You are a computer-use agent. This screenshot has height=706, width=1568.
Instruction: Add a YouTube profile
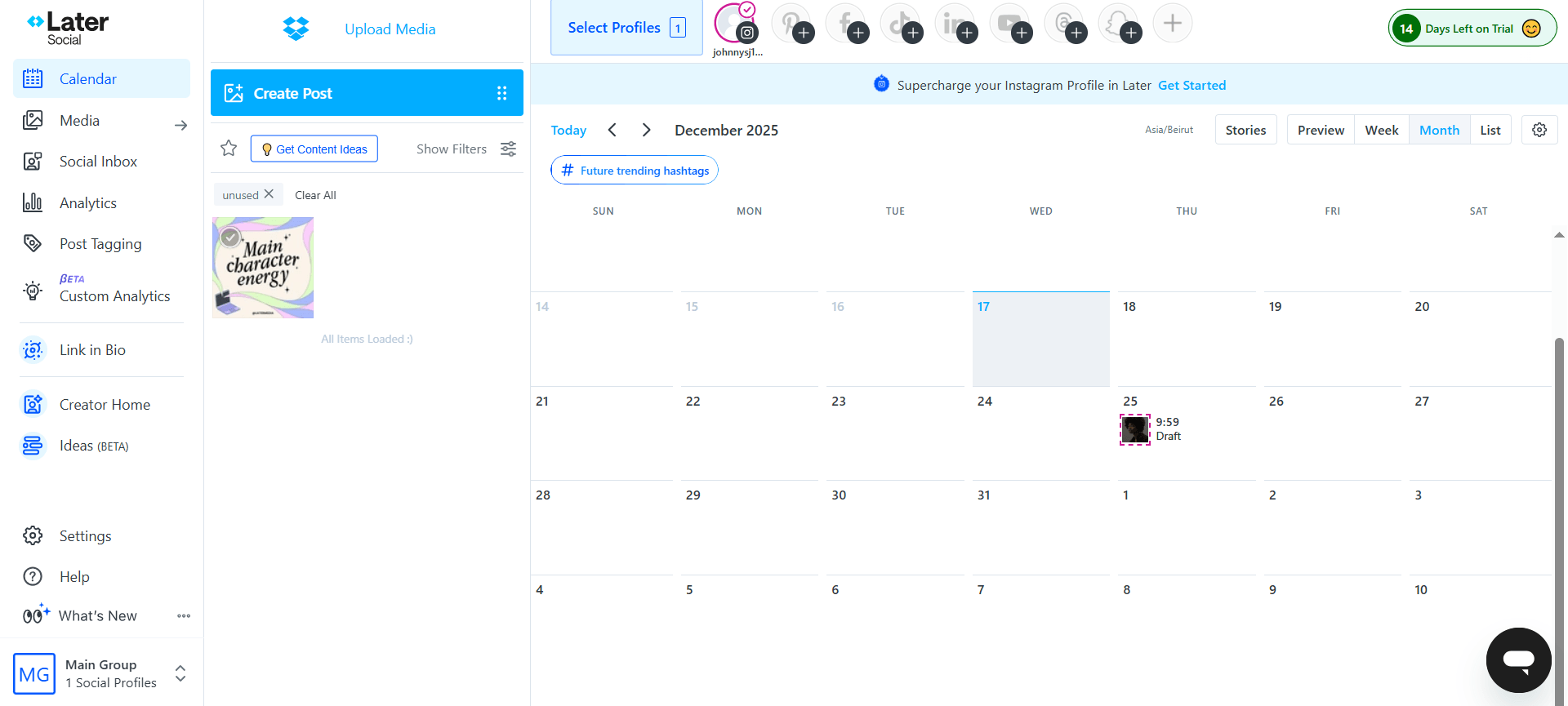point(1010,24)
